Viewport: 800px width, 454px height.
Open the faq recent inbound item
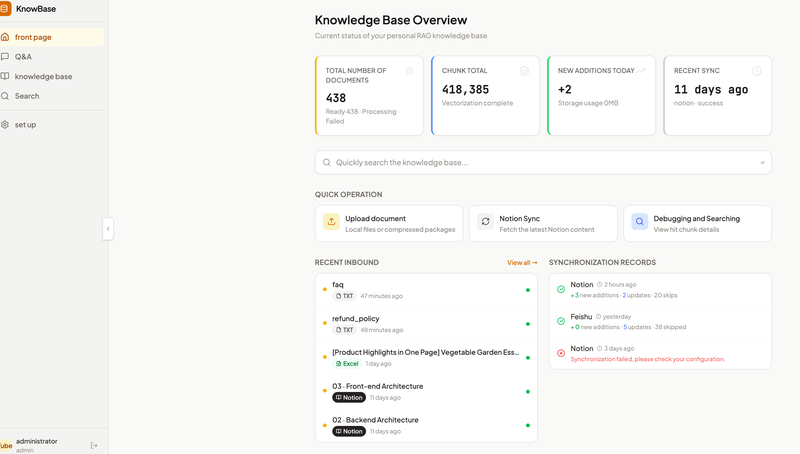[x=426, y=290]
